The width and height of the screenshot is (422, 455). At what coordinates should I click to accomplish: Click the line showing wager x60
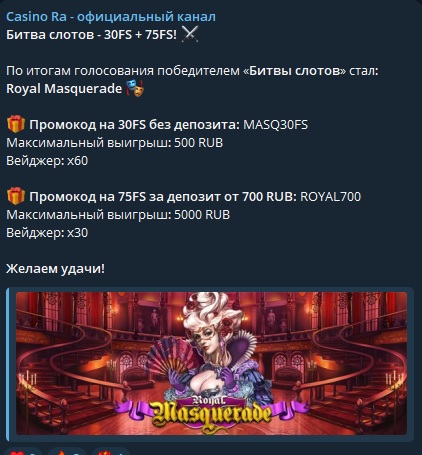tap(47, 161)
